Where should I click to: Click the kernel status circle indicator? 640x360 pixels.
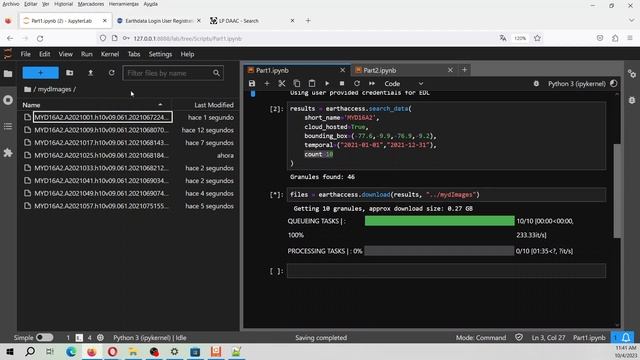tap(613, 83)
